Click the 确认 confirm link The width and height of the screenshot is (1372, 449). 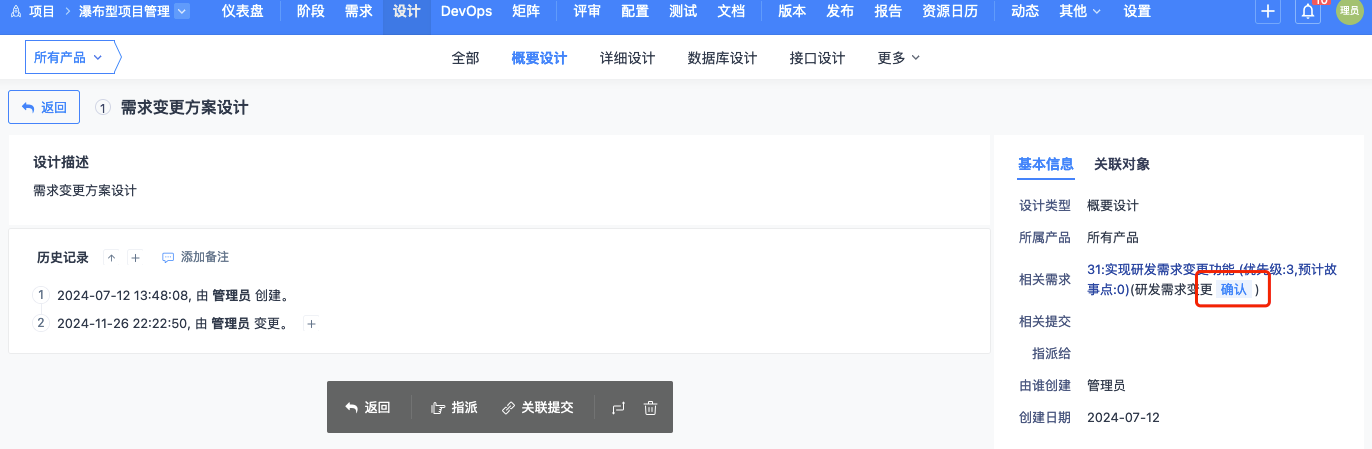pyautogui.click(x=1234, y=289)
